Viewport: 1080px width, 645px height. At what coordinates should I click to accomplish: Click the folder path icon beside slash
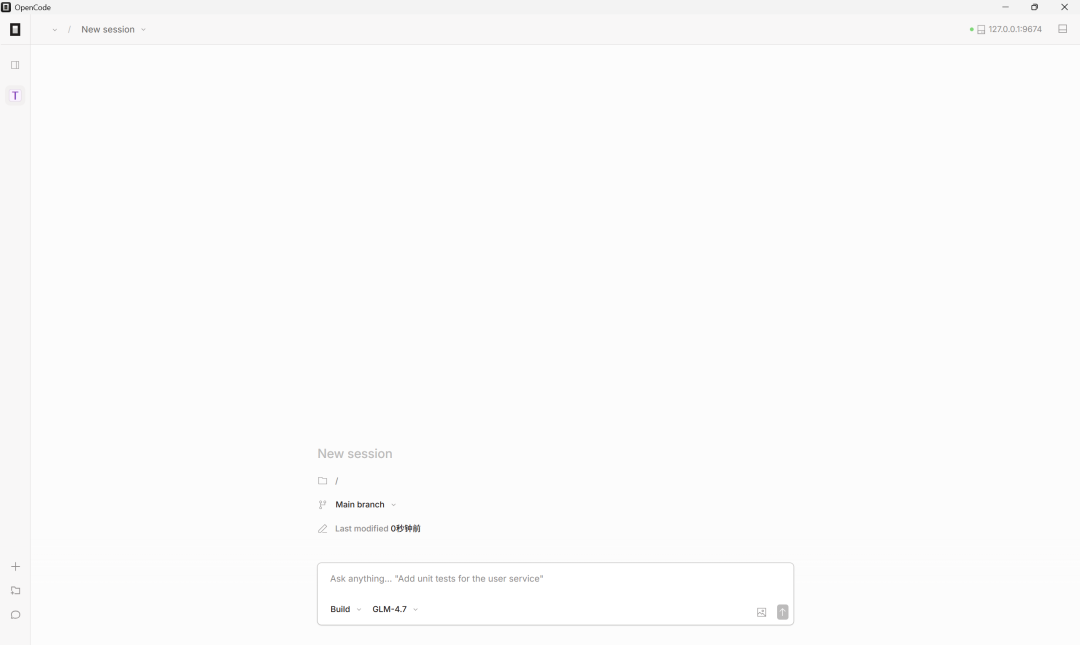point(322,480)
